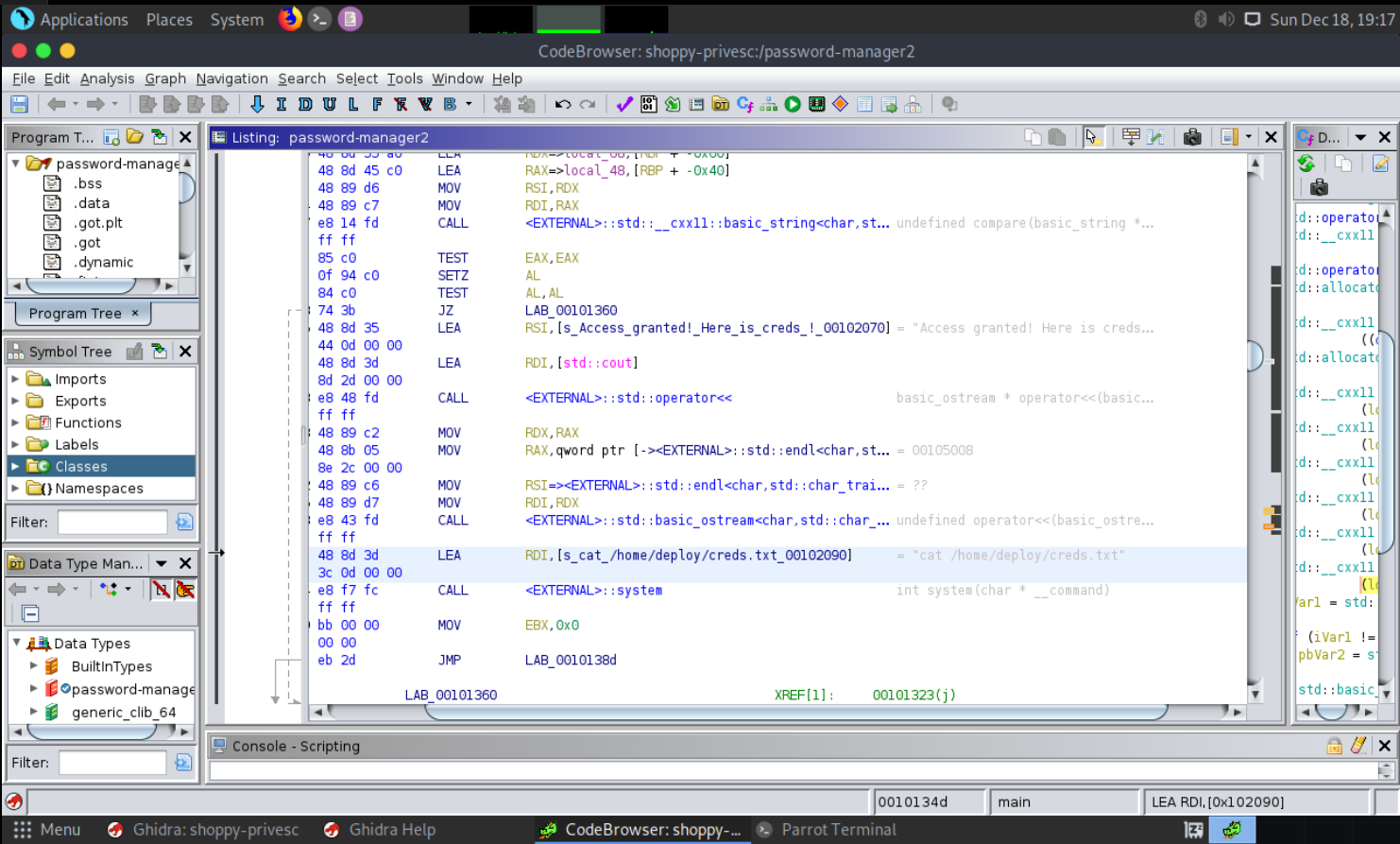Open the Analysis menu

click(107, 78)
